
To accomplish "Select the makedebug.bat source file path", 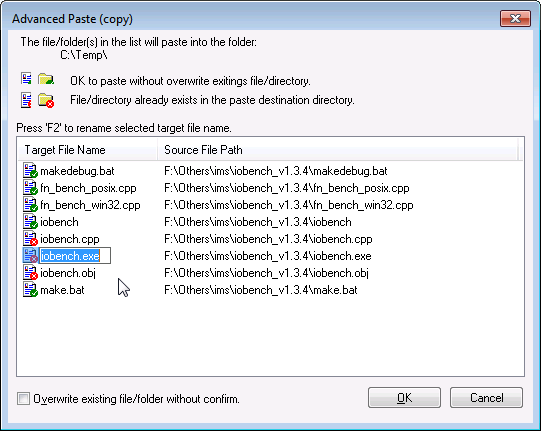I will 276,171.
